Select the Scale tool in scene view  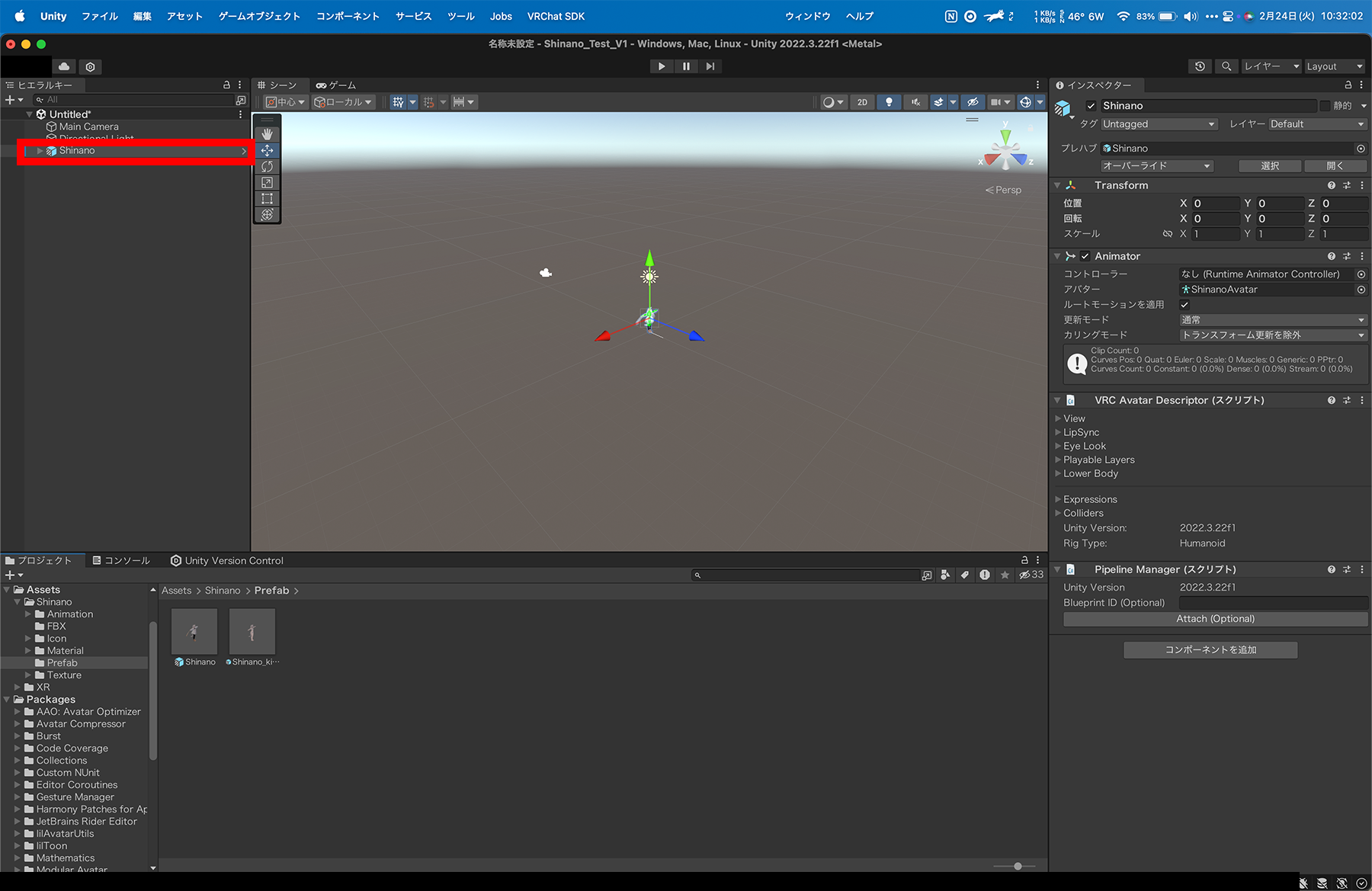click(x=267, y=182)
